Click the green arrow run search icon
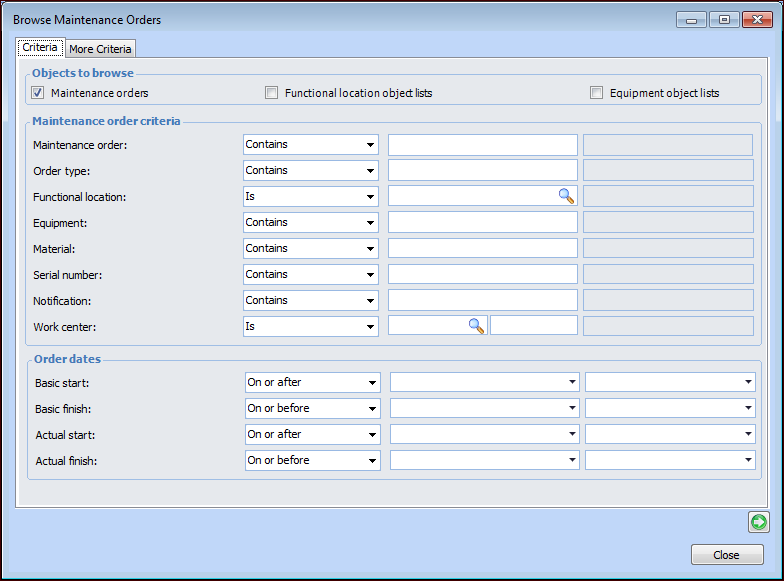This screenshot has height=581, width=784. coord(758,522)
